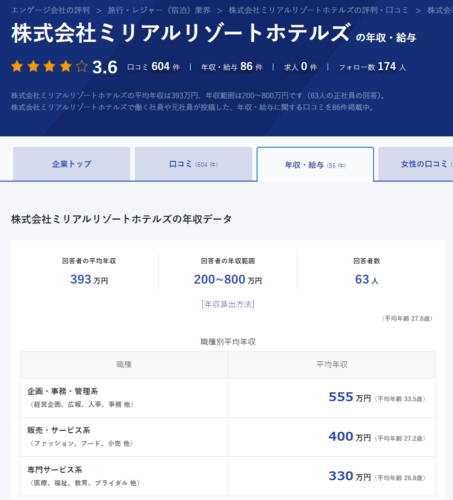This screenshot has width=453, height=500.
Task: Open the 企業トップ tab
Action: [x=71, y=164]
